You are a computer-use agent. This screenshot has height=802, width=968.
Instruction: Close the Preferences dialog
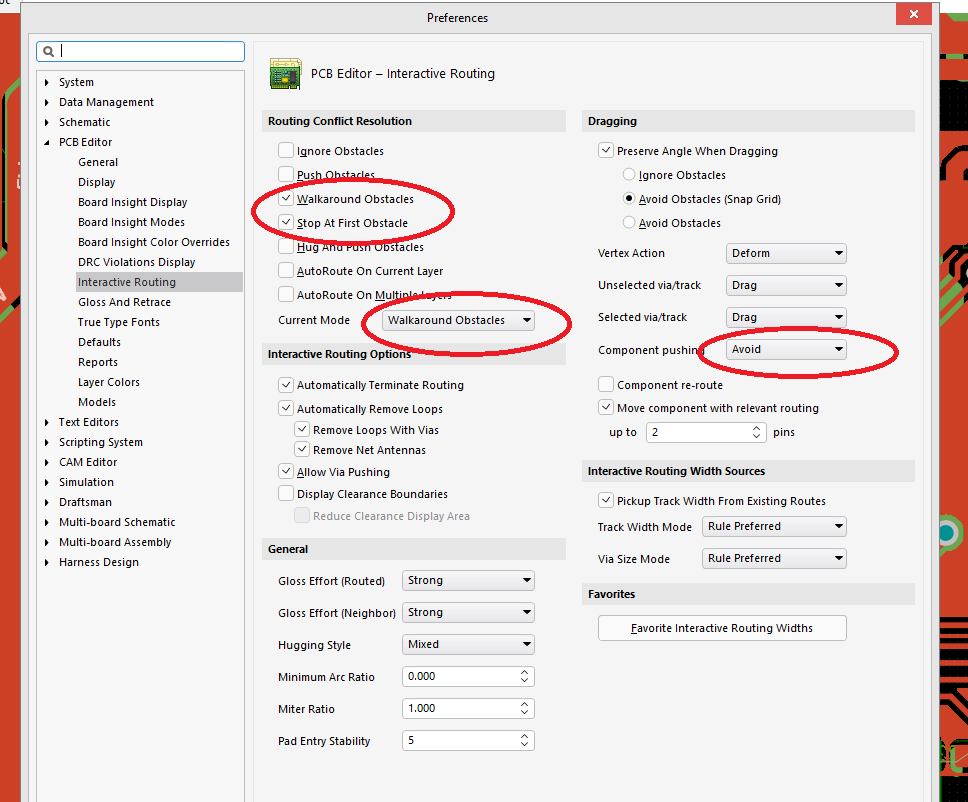pos(914,14)
